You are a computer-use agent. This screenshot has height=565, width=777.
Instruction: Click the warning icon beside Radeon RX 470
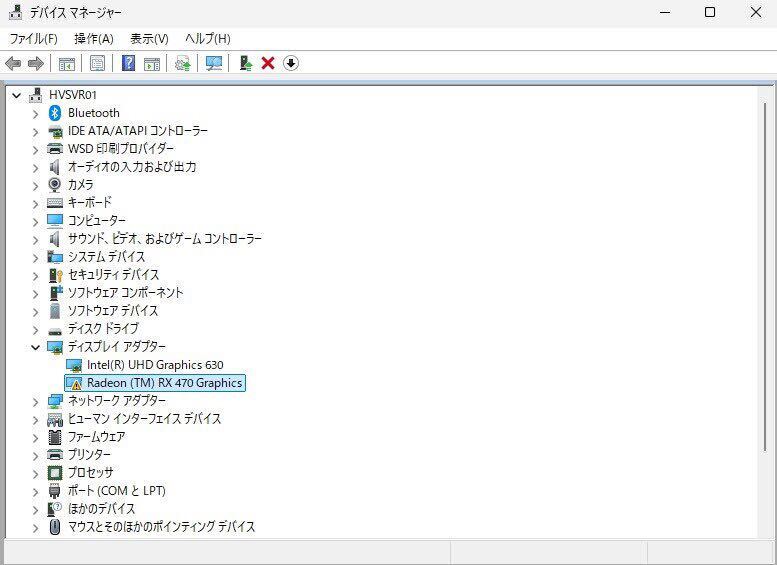coord(74,383)
